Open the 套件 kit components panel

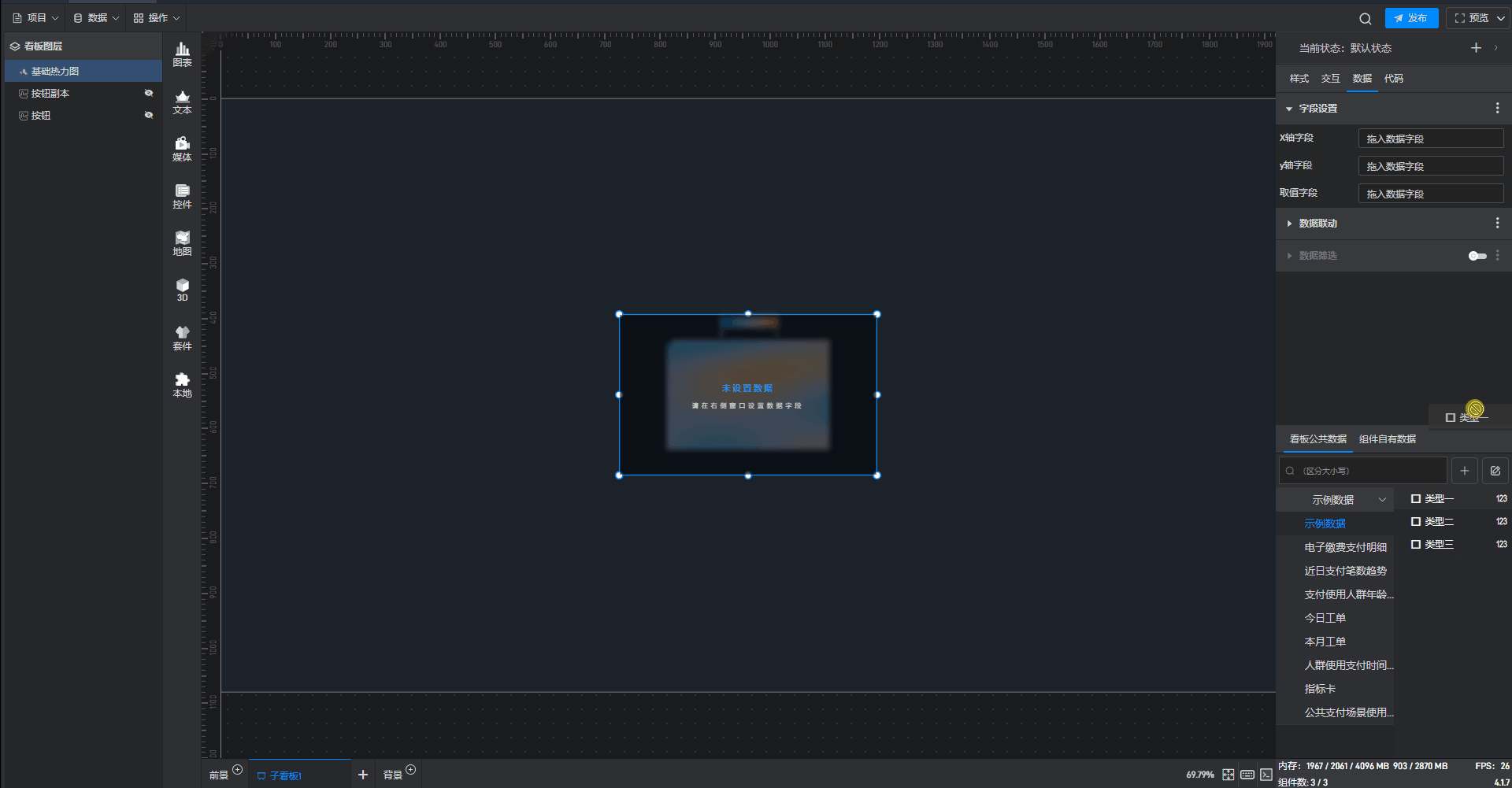(182, 338)
